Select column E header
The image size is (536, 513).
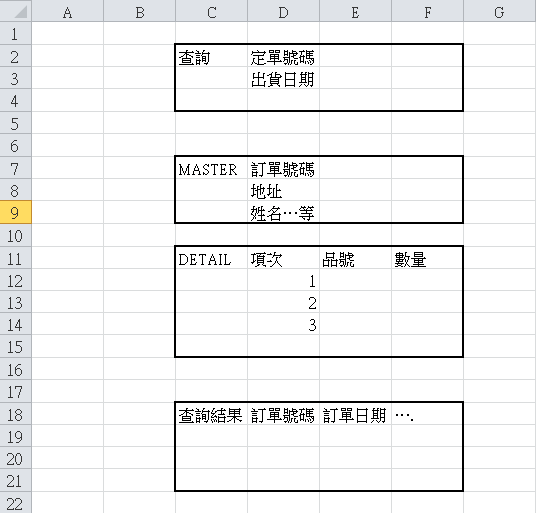[x=356, y=11]
